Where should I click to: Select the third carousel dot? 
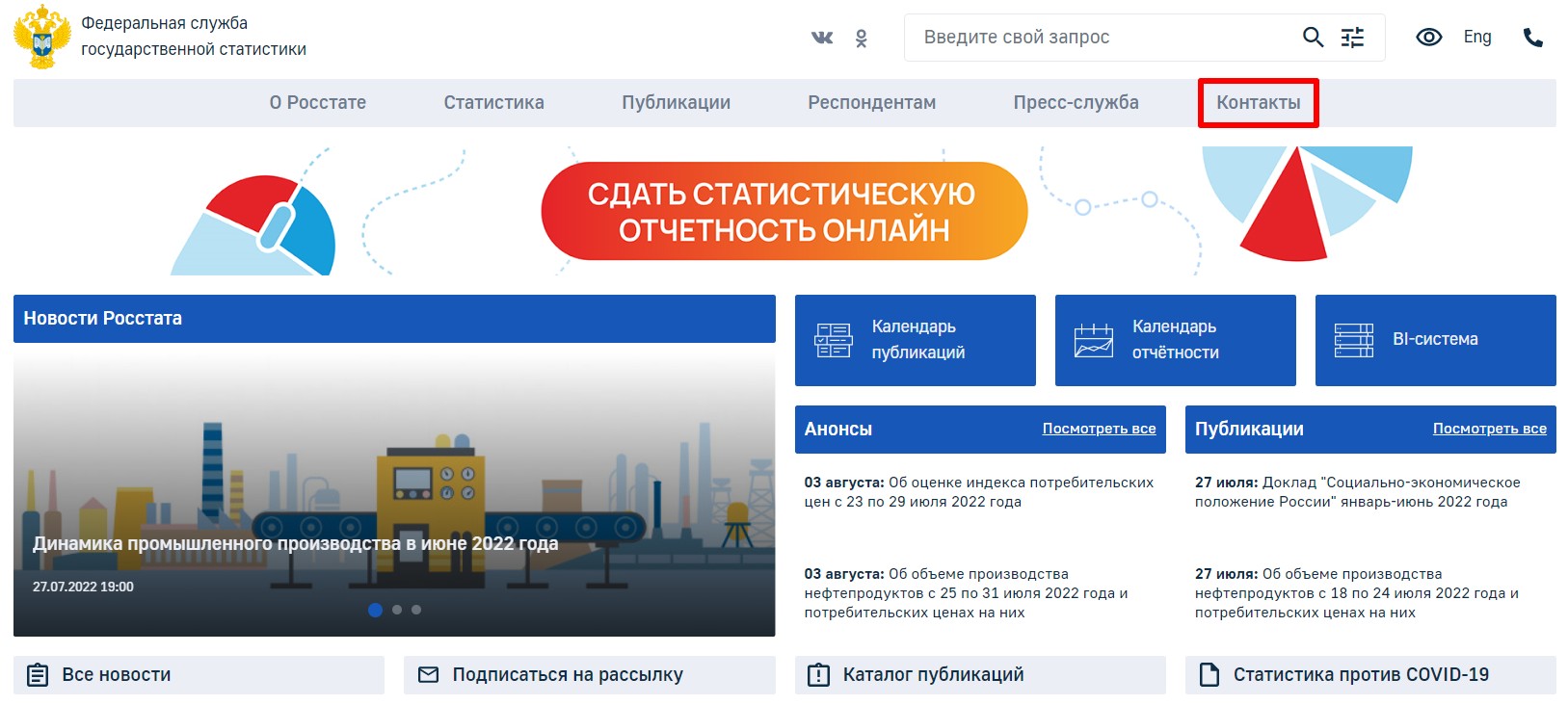(416, 610)
